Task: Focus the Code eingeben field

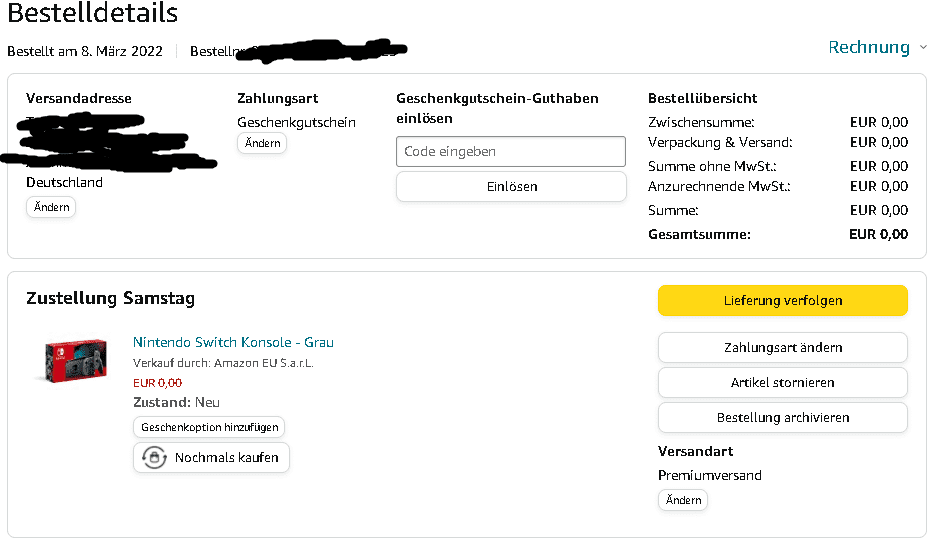Action: pyautogui.click(x=510, y=152)
